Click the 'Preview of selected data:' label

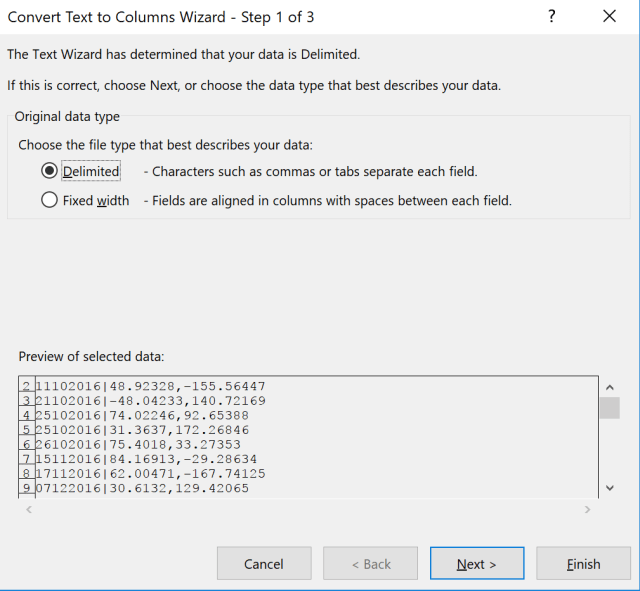(x=91, y=357)
